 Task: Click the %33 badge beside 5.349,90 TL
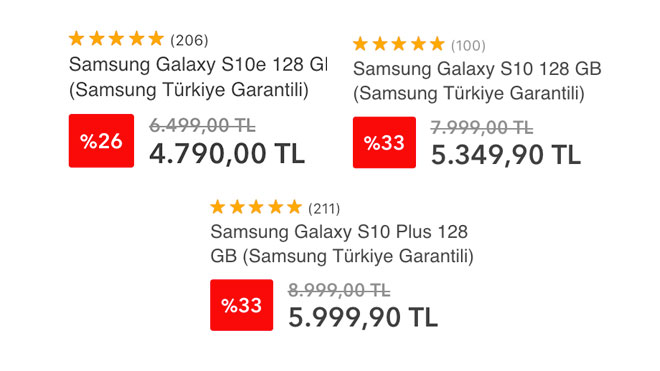coord(384,142)
